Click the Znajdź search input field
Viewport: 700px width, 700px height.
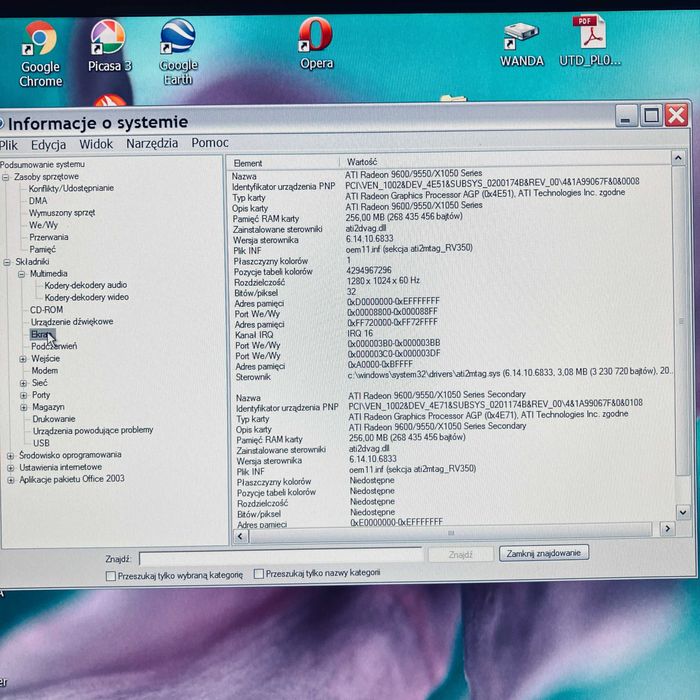click(281, 557)
